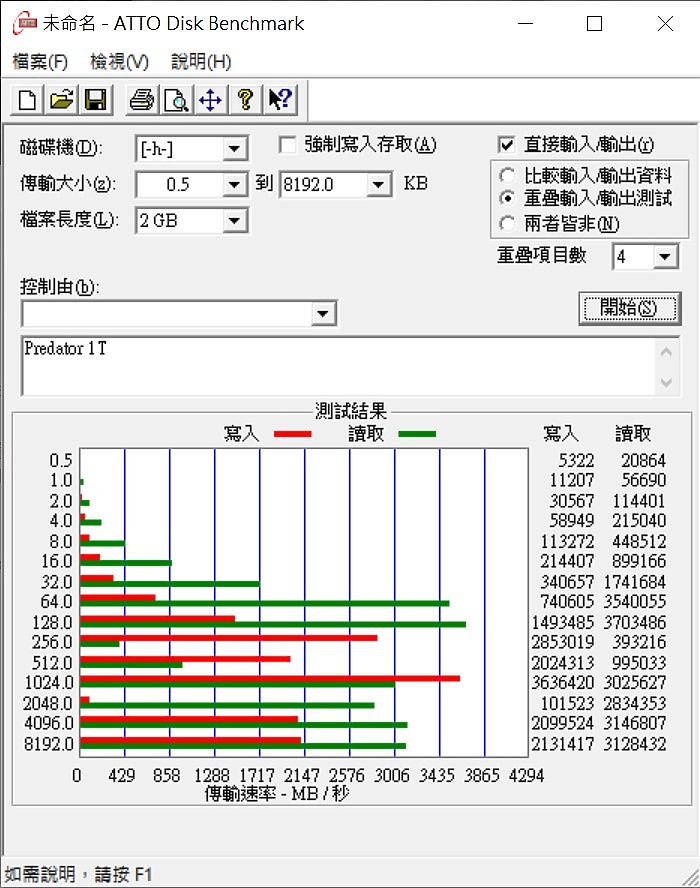
Task: Click the New document toolbar icon
Action: pos(28,100)
